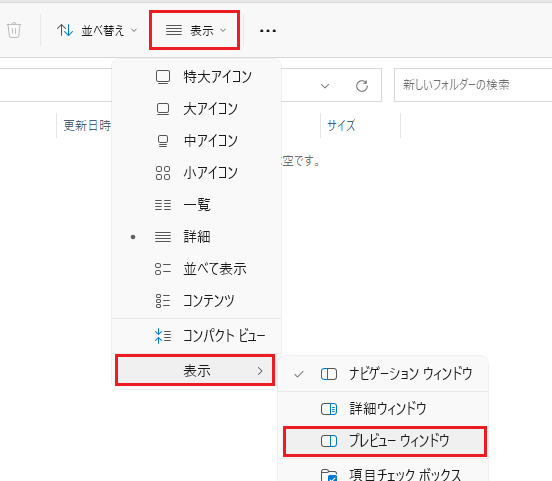Select 大アイコン large icons view

(196, 109)
